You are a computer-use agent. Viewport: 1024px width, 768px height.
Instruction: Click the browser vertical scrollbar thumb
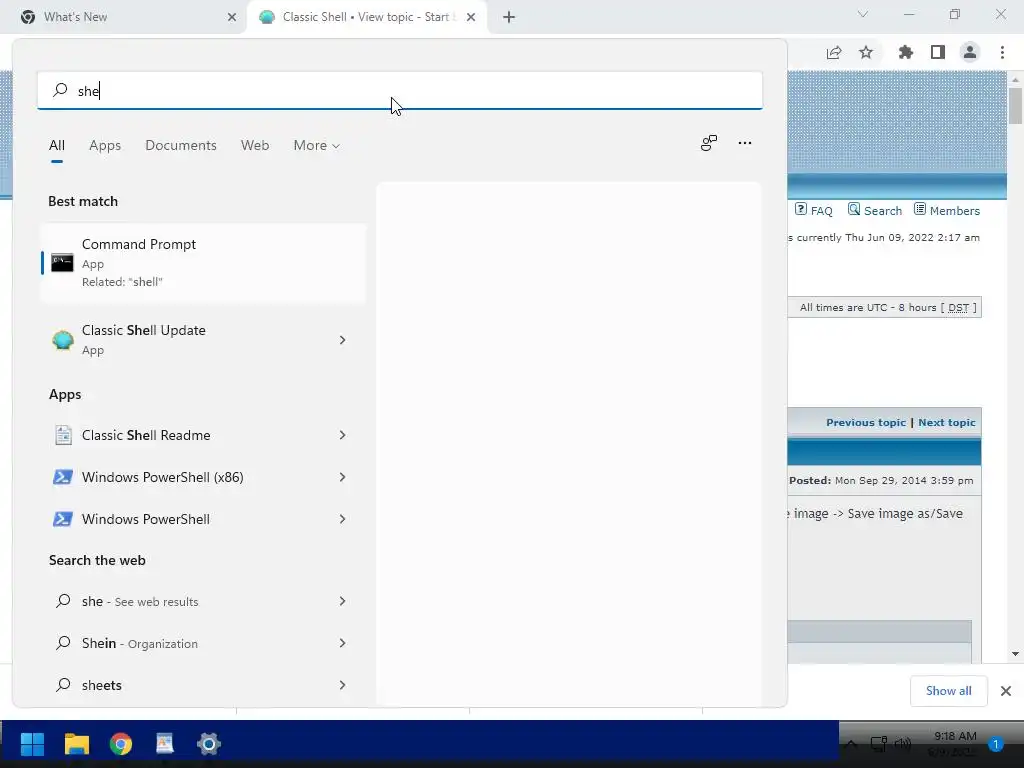click(x=1016, y=105)
